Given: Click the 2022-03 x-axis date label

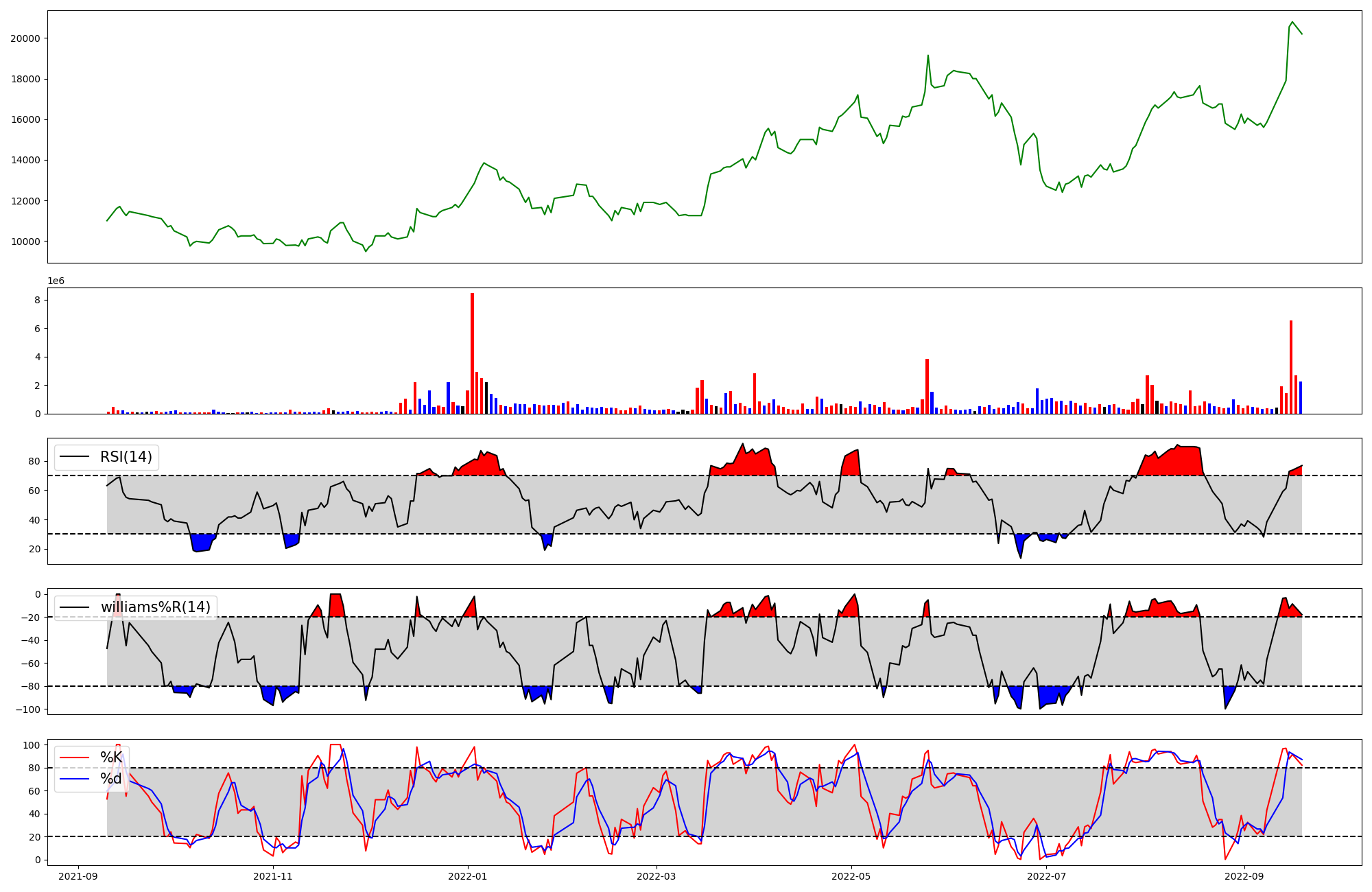Looking at the screenshot, I should (x=657, y=876).
